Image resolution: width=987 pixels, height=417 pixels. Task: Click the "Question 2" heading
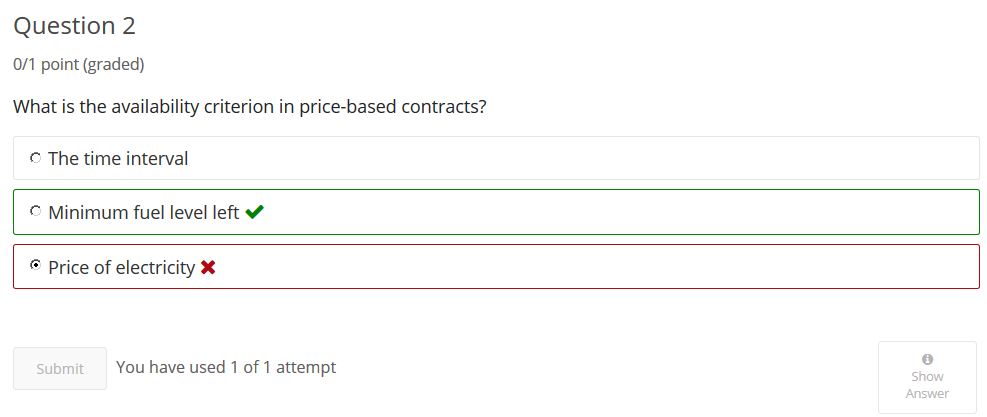click(x=74, y=26)
